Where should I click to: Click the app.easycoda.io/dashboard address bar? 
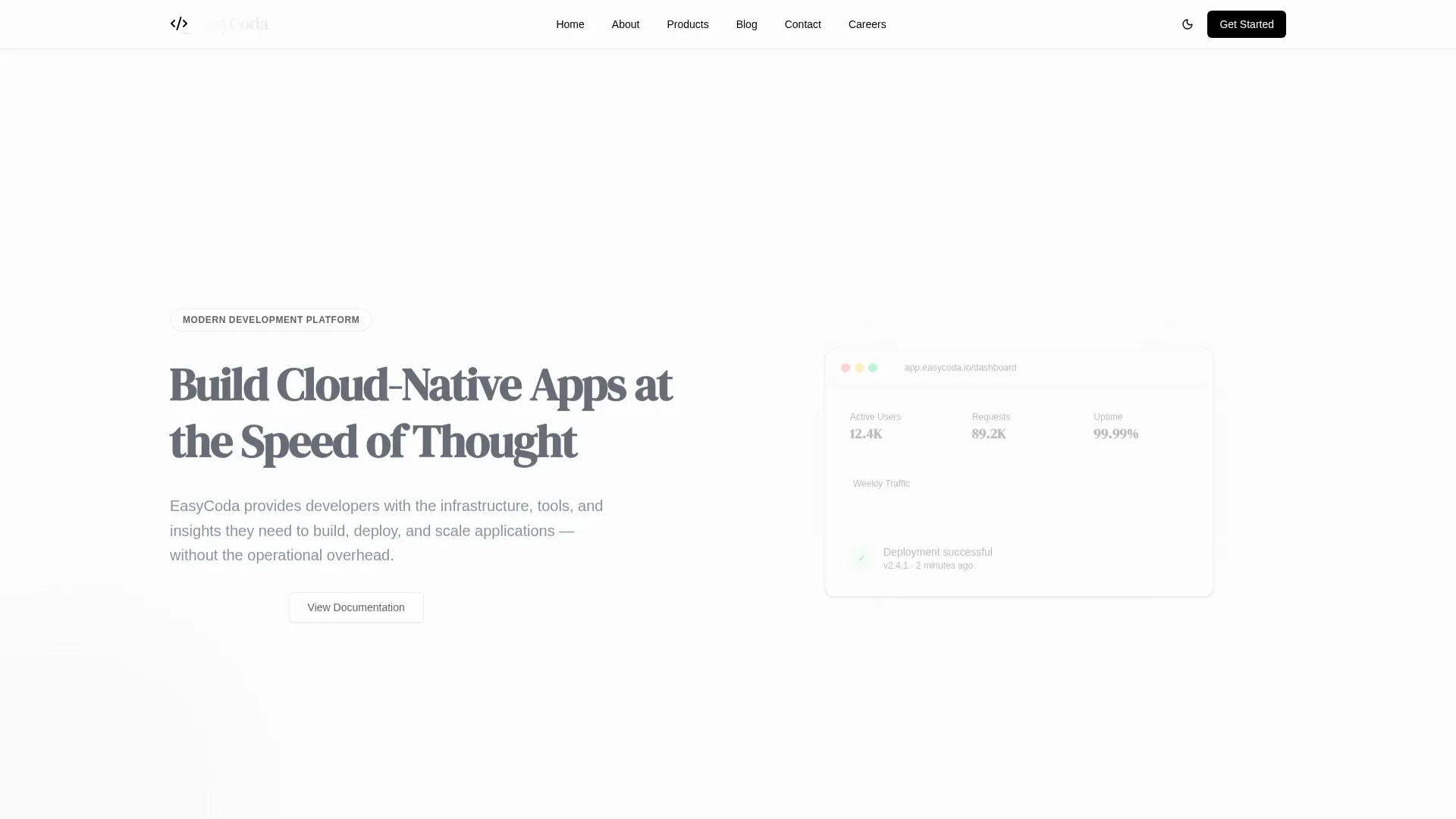tap(961, 368)
